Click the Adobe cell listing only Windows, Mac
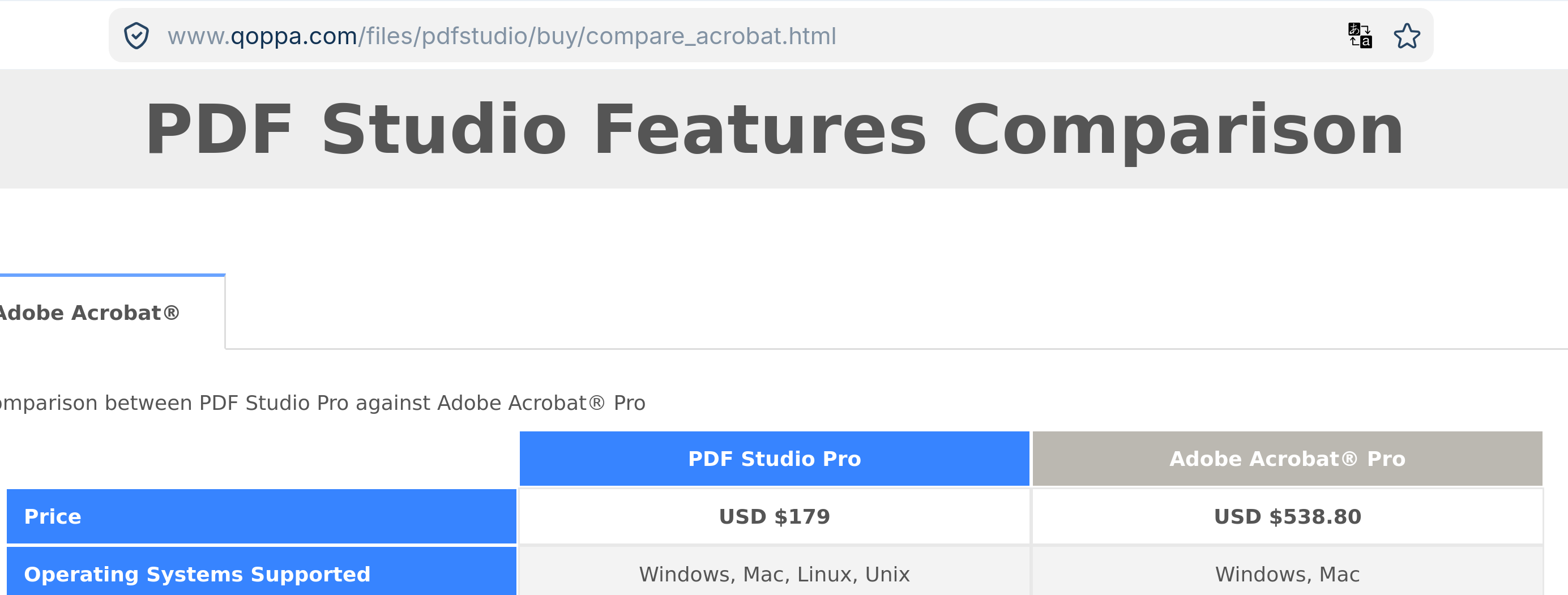 coord(1287,574)
